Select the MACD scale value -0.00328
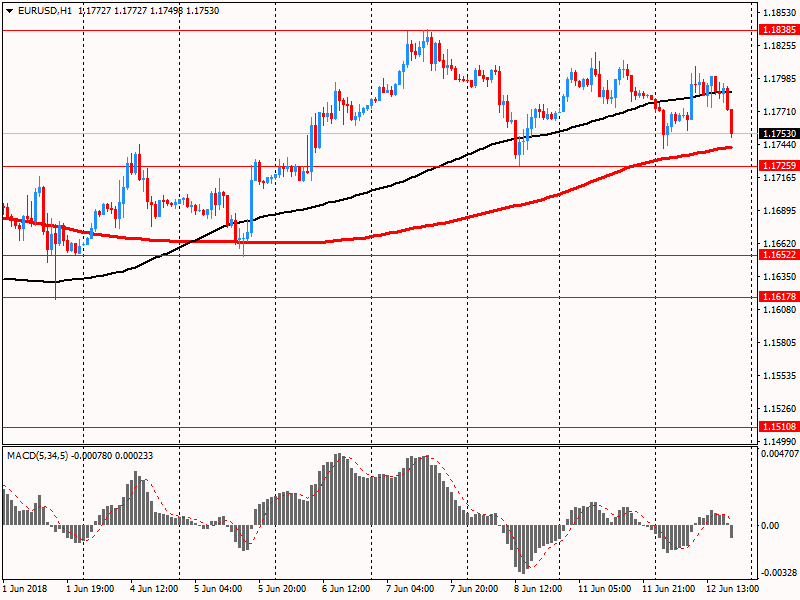Screen dimensions: 800x600 (780, 573)
